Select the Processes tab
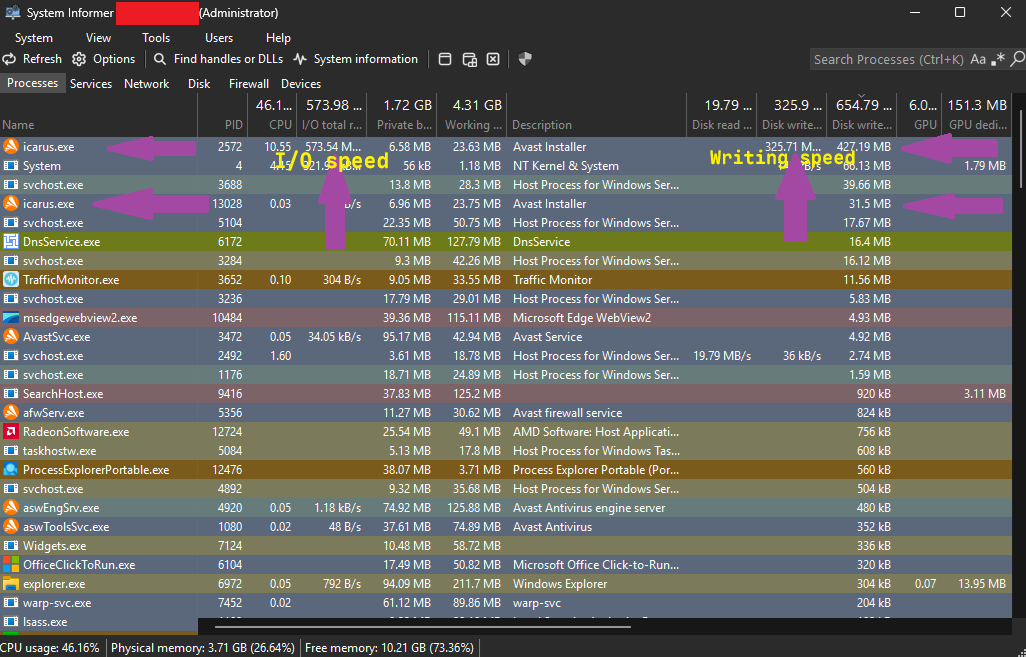 click(33, 83)
